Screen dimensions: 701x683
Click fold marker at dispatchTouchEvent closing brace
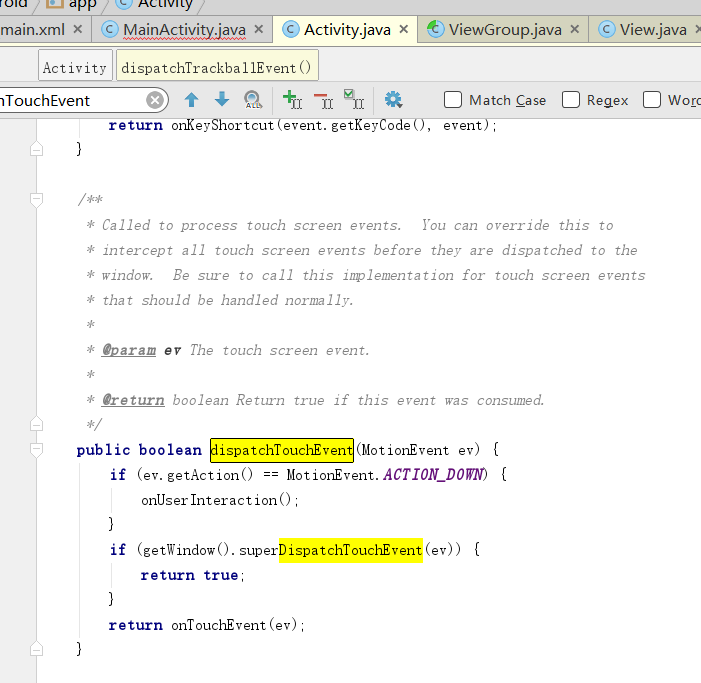pos(37,650)
